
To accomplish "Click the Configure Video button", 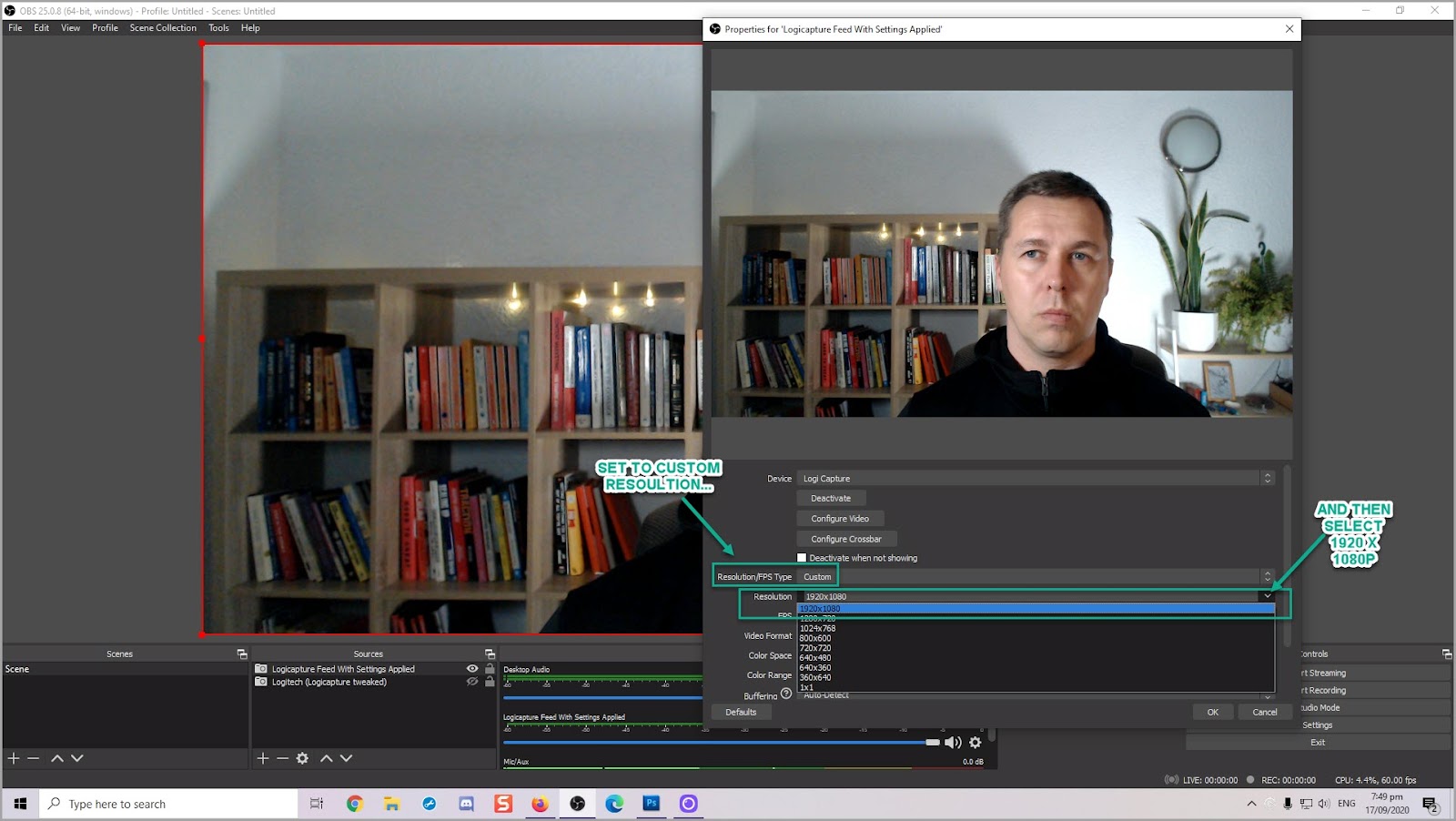I will 840,519.
